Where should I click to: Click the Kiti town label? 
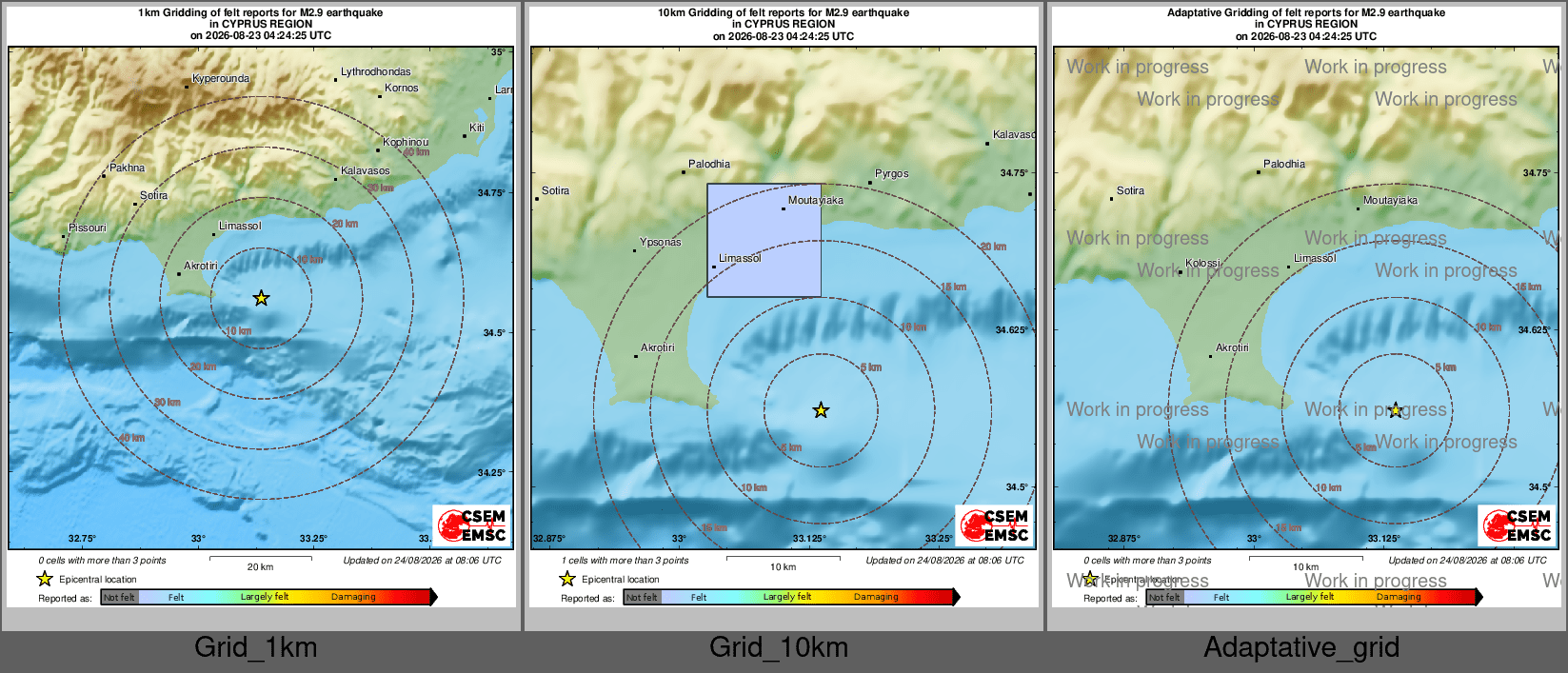point(477,128)
